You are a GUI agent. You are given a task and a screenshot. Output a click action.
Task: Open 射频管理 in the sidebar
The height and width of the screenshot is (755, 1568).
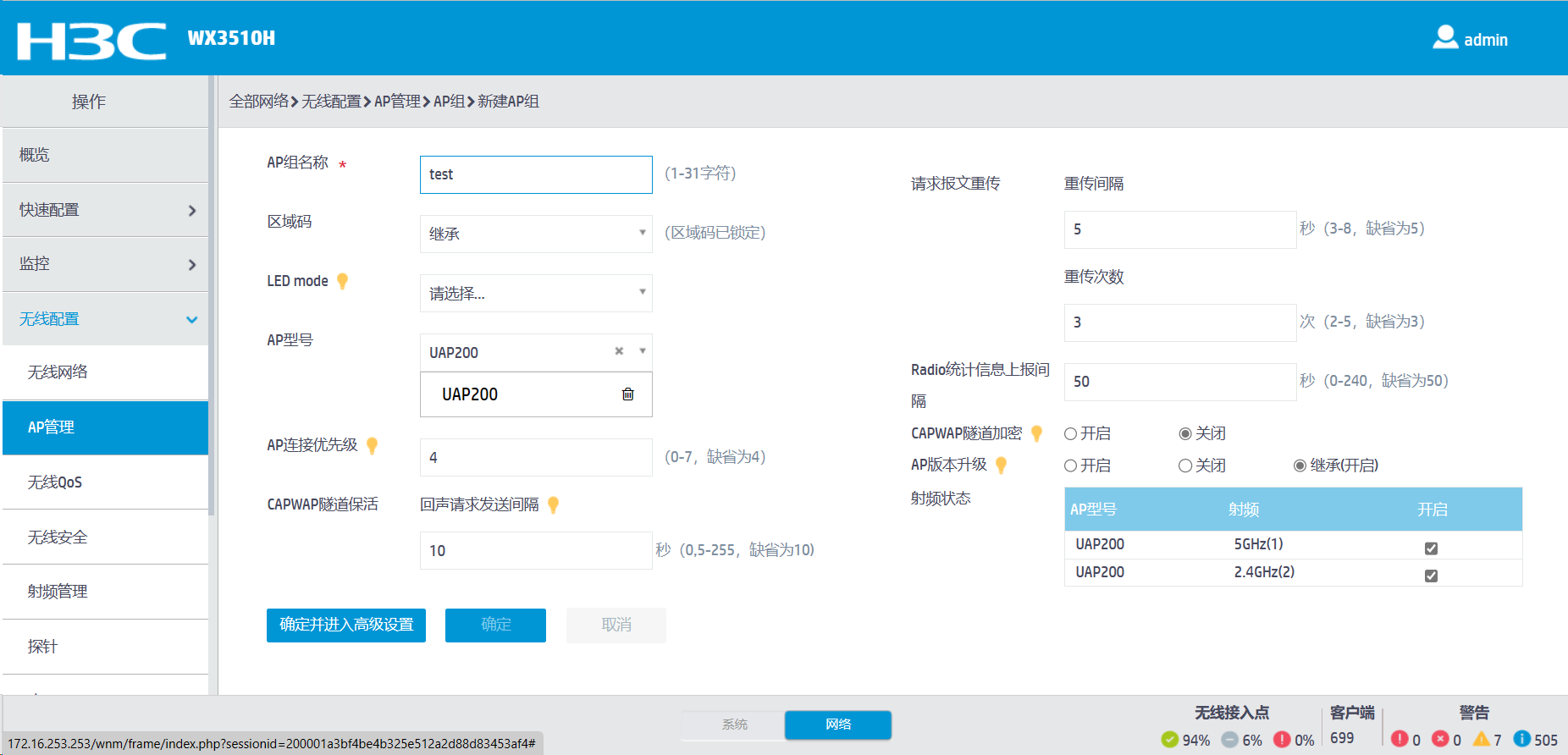click(105, 592)
